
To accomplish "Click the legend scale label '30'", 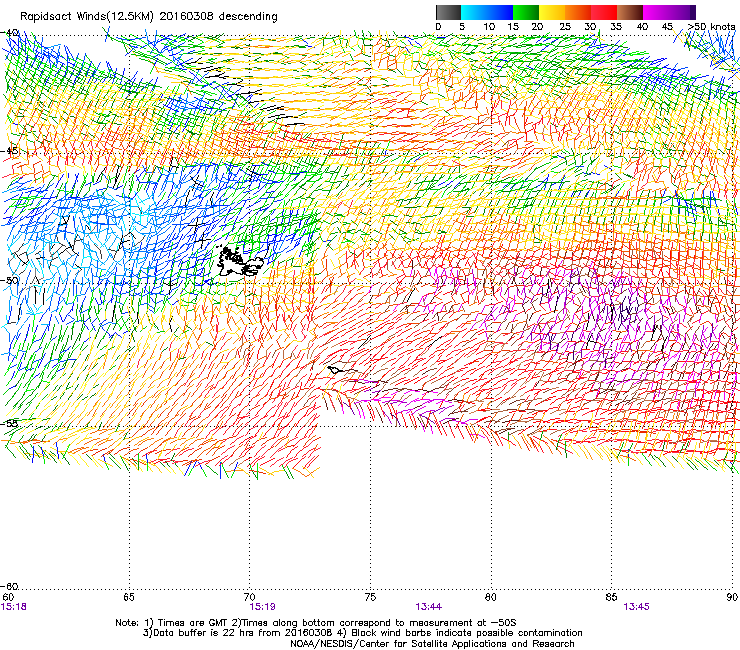I will [590, 27].
